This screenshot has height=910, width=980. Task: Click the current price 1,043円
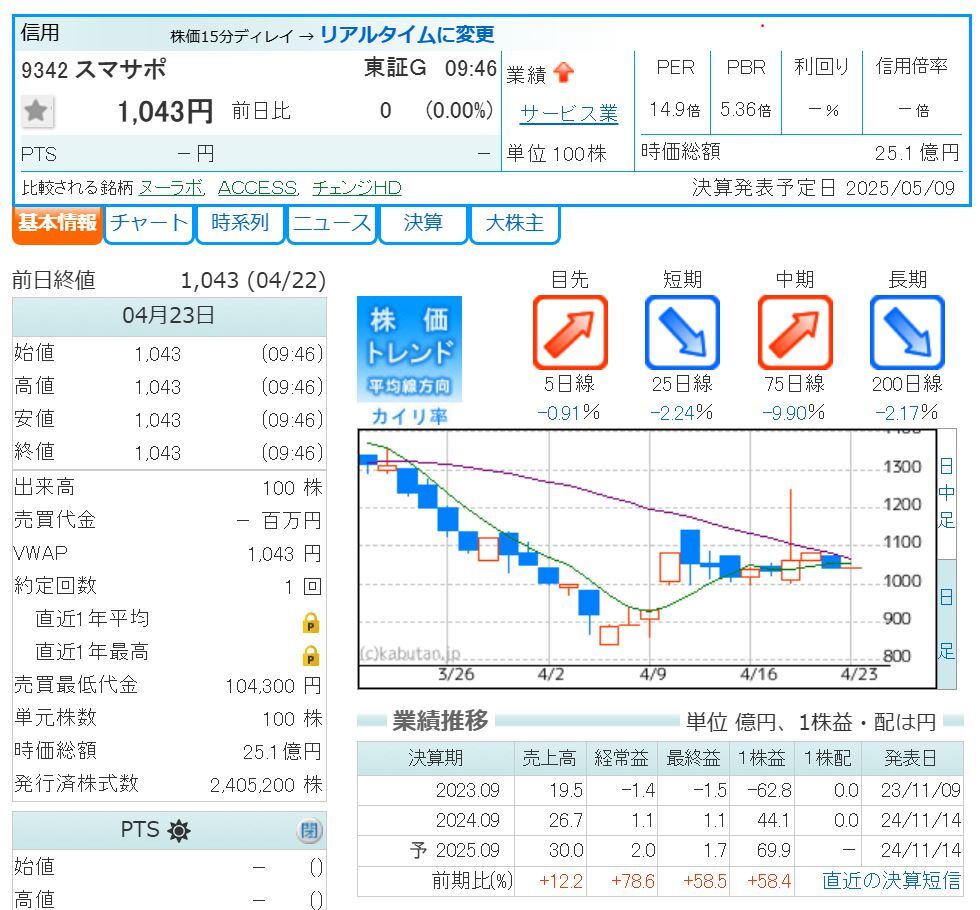click(x=165, y=112)
